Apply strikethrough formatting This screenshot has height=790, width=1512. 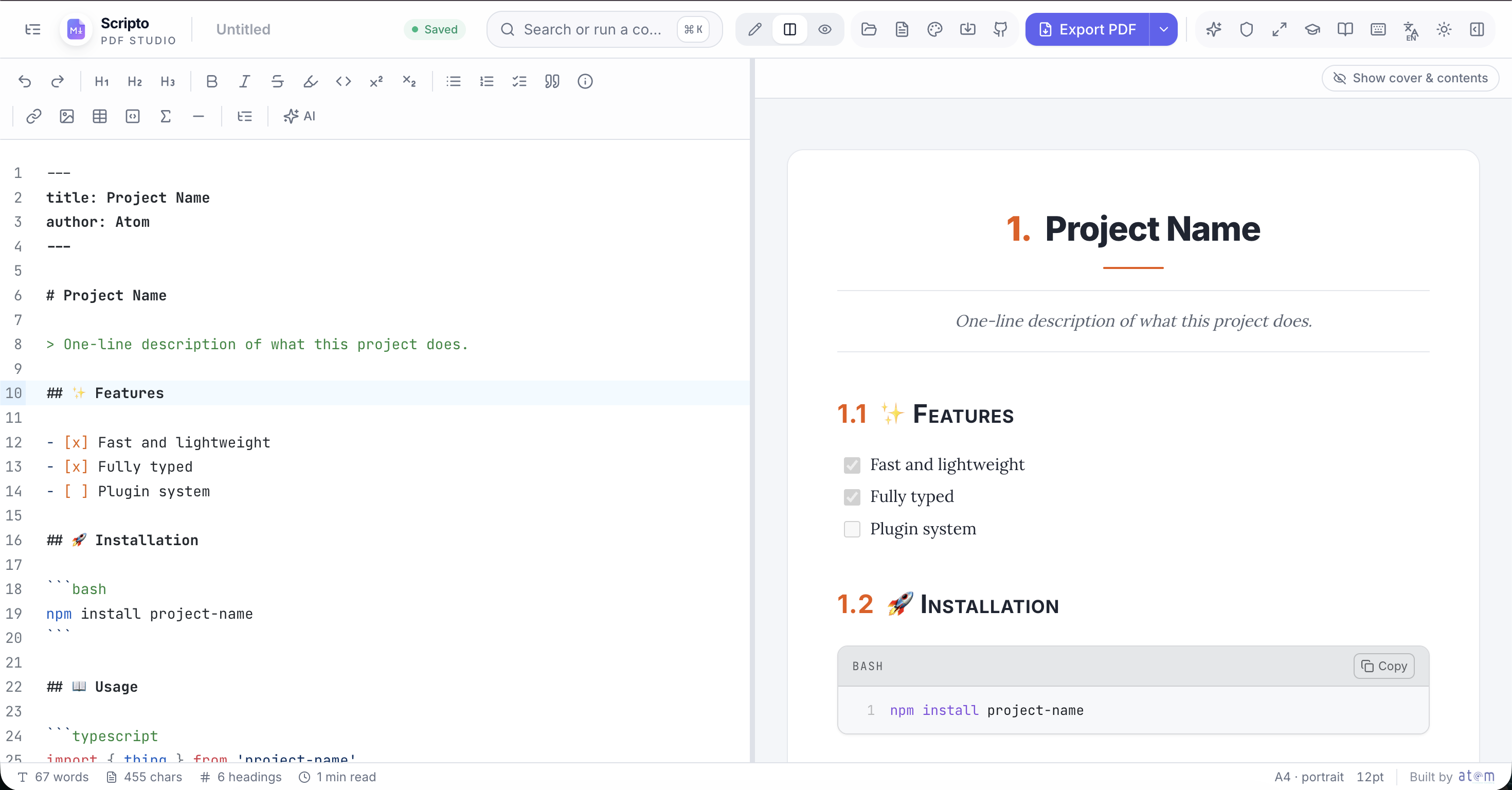click(278, 82)
